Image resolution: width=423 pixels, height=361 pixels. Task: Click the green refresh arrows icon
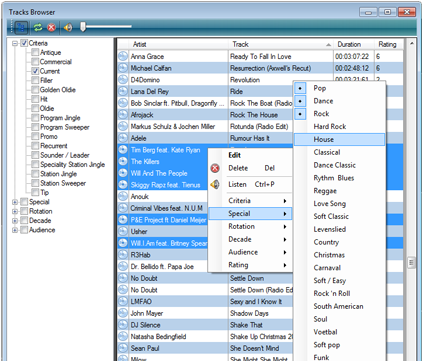38,27
